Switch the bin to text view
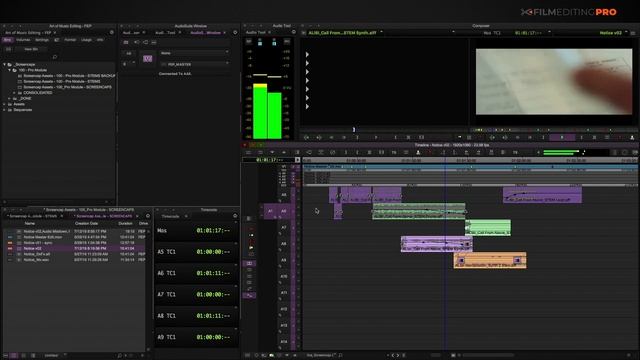 14,356
